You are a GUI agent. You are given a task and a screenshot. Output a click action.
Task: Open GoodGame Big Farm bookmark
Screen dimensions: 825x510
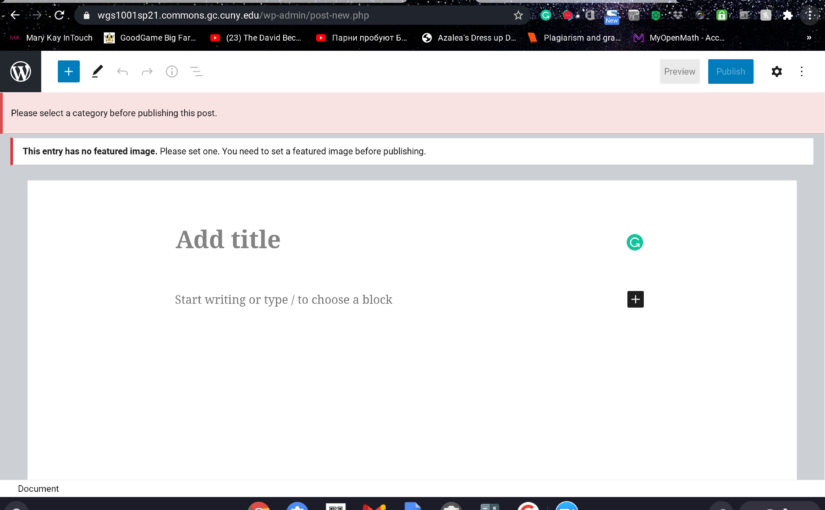pyautogui.click(x=150, y=38)
